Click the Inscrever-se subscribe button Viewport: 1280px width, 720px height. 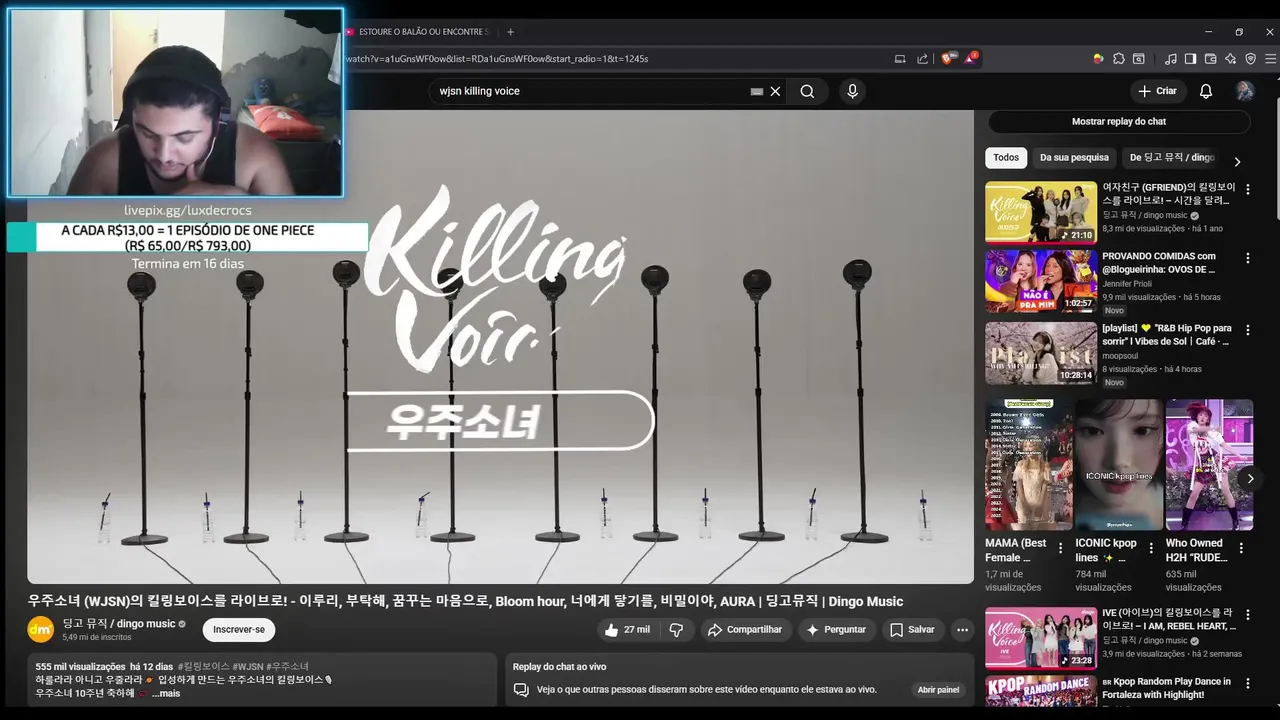pos(239,630)
